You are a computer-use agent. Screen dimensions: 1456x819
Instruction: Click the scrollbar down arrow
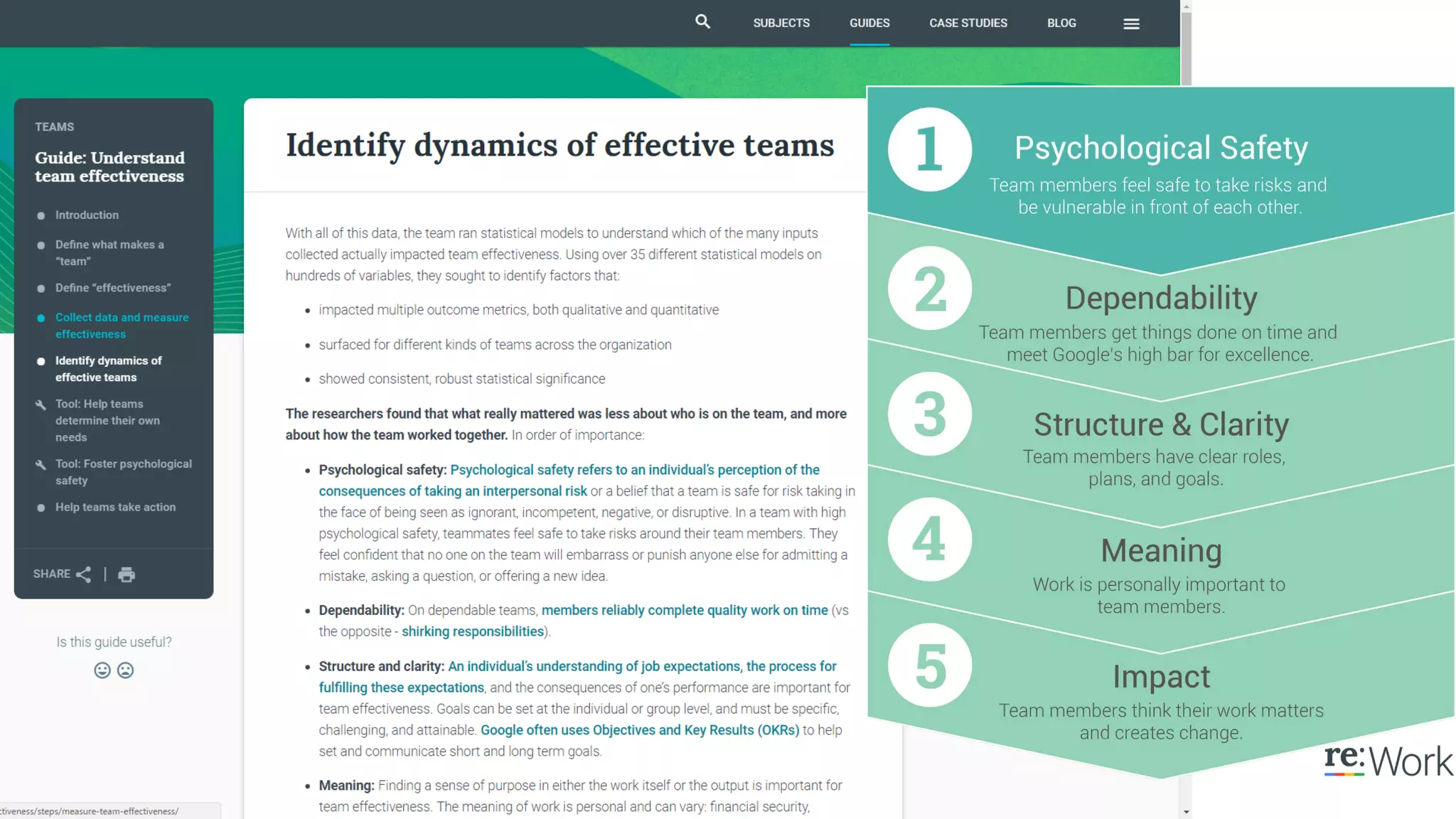(x=1186, y=811)
